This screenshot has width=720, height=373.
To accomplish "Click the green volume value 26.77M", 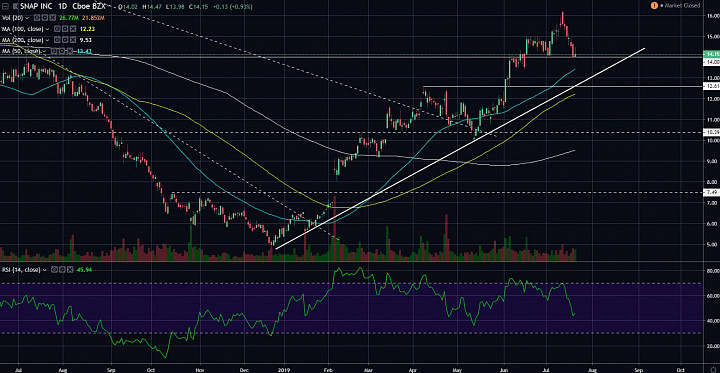I will (x=69, y=18).
